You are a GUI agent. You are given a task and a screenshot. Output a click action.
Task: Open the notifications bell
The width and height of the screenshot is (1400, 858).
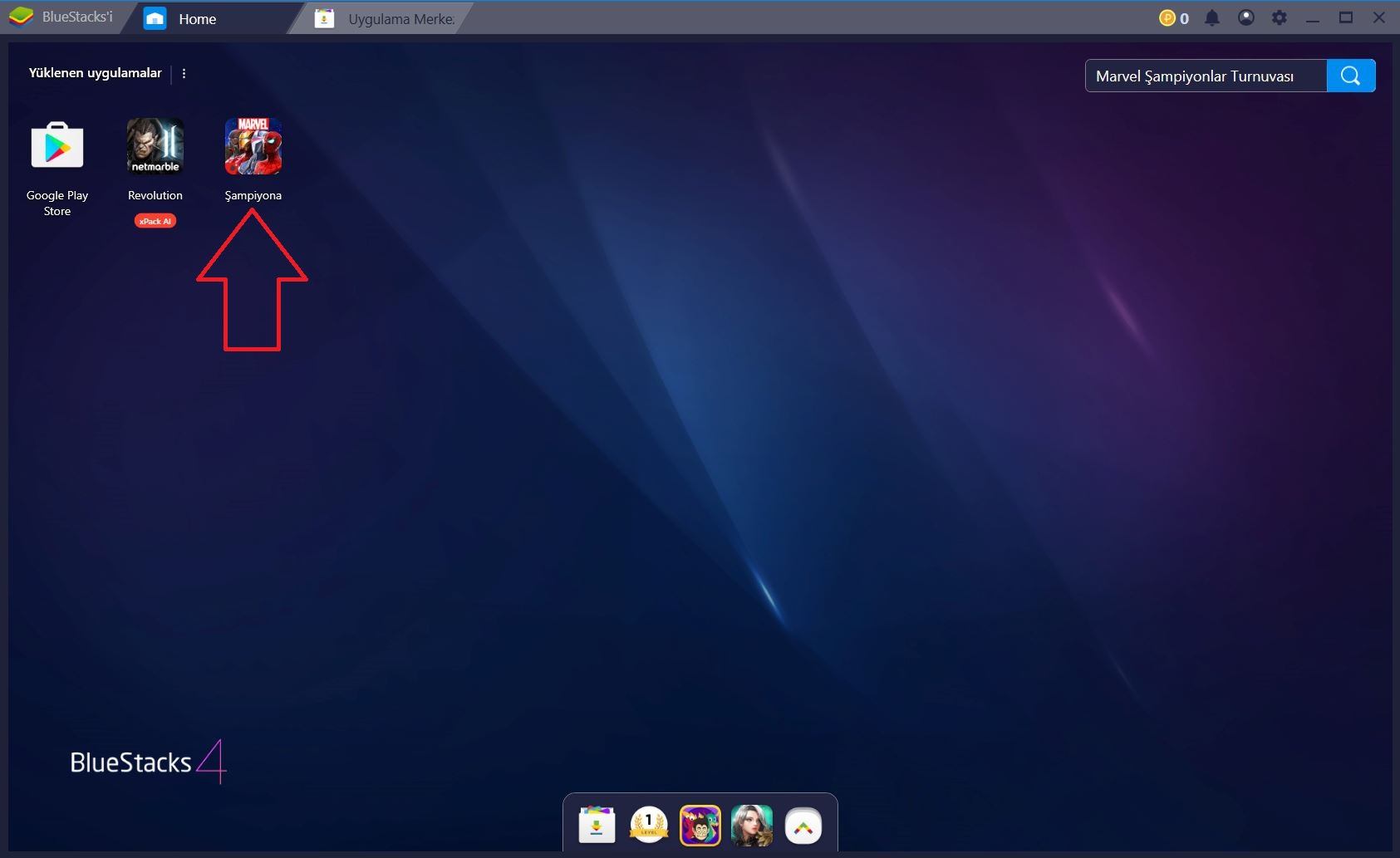tap(1212, 17)
